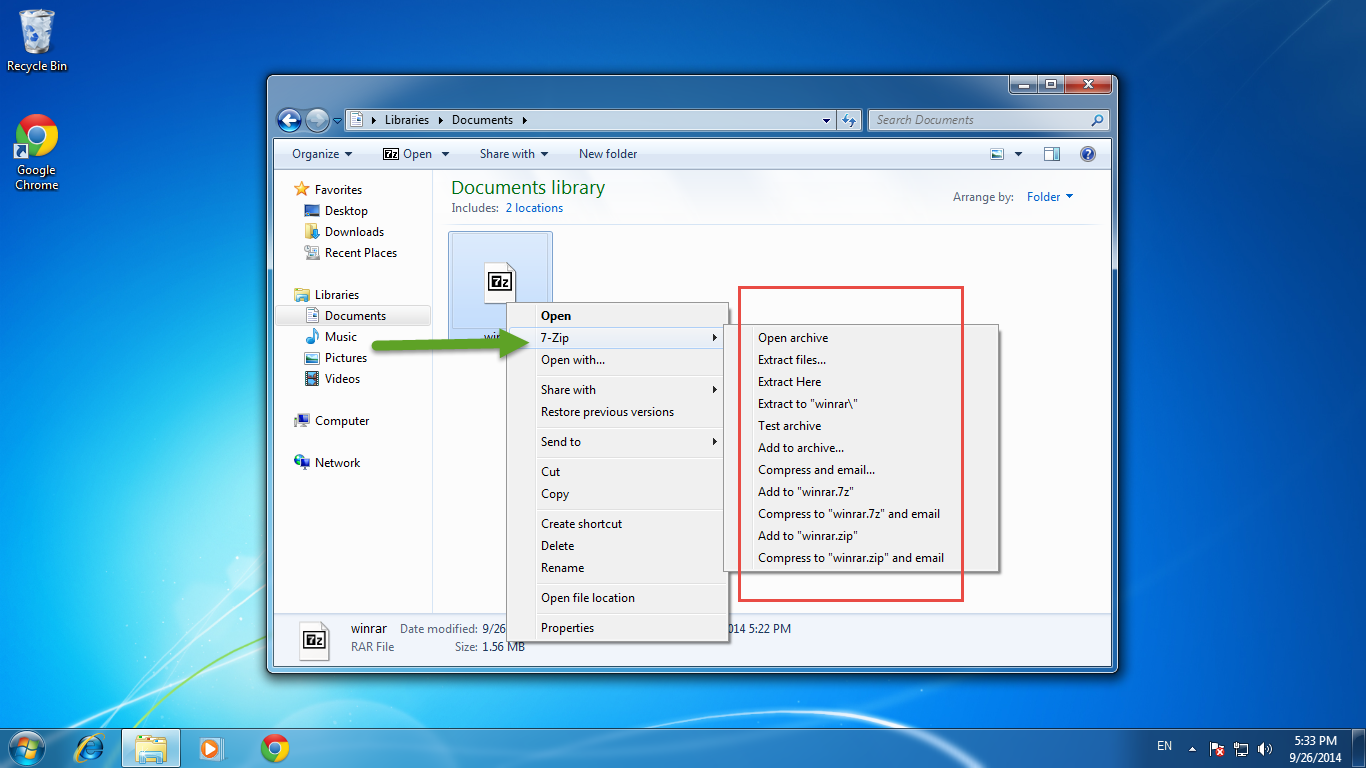The width and height of the screenshot is (1366, 768).
Task: Click the Start button orb
Action: coord(26,748)
